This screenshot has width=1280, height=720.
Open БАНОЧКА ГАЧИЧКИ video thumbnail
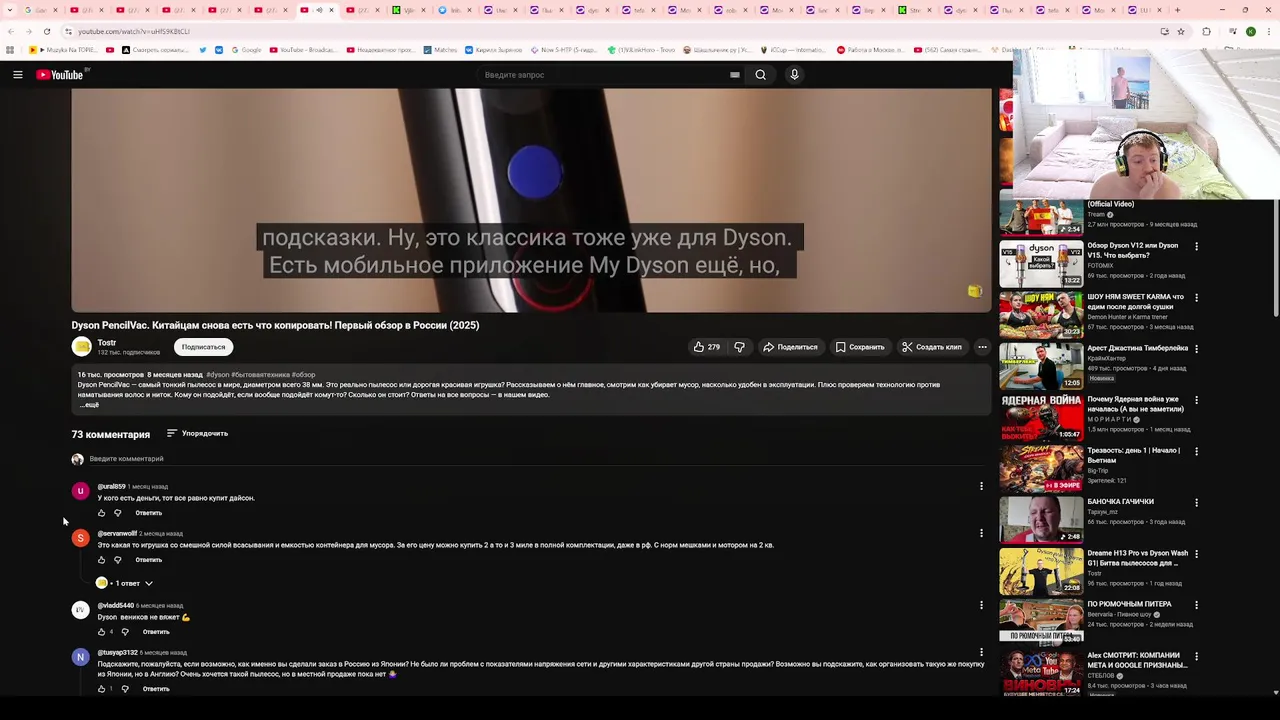pos(1041,520)
